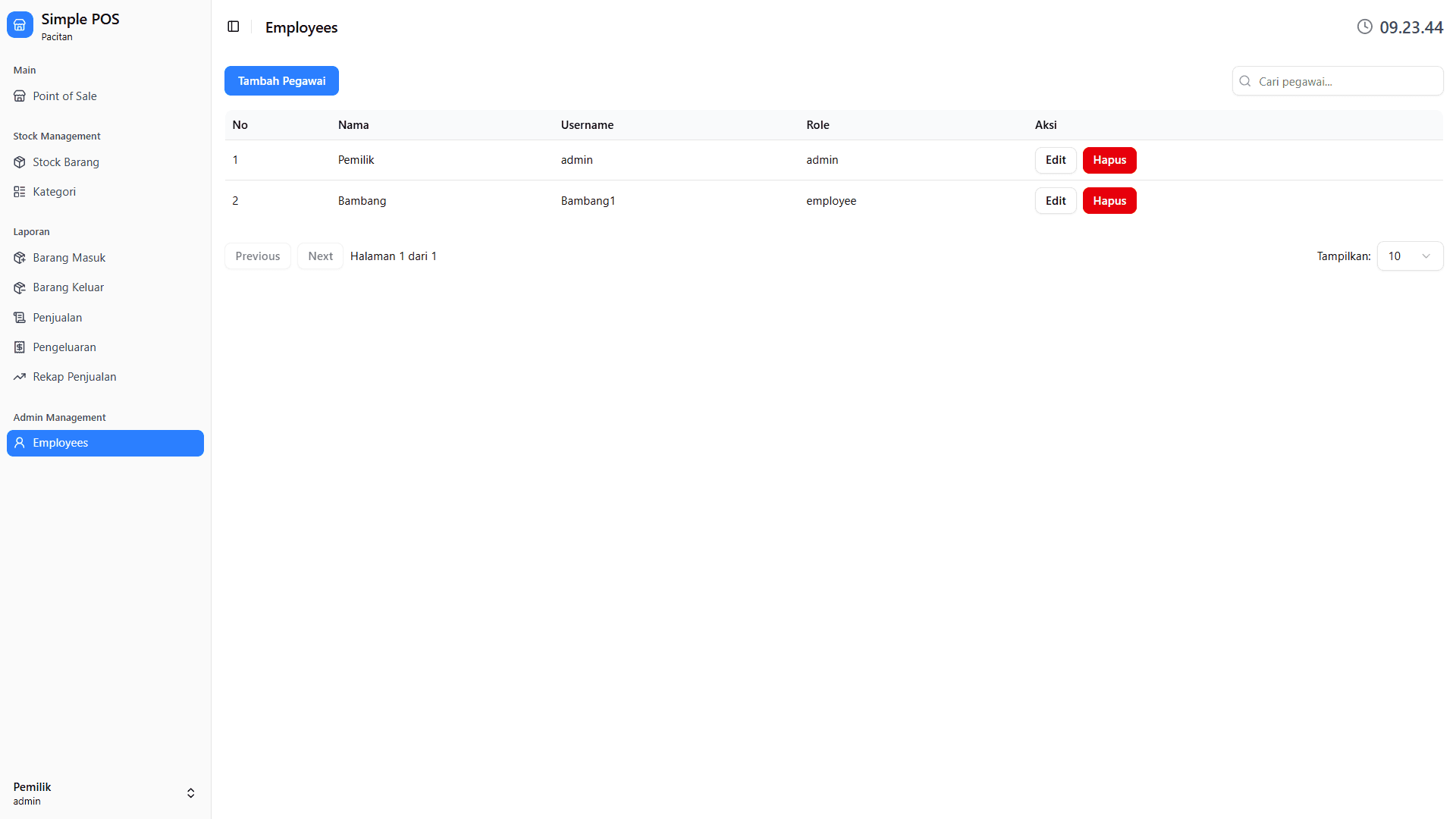Viewport: 1456px width, 819px height.
Task: Click the Pengeluaran dollar icon
Action: click(x=20, y=347)
